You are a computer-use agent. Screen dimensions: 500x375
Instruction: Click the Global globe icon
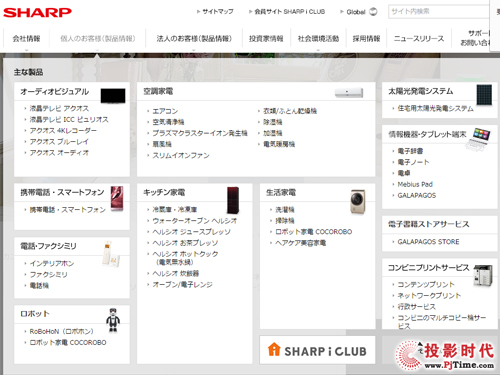373,11
